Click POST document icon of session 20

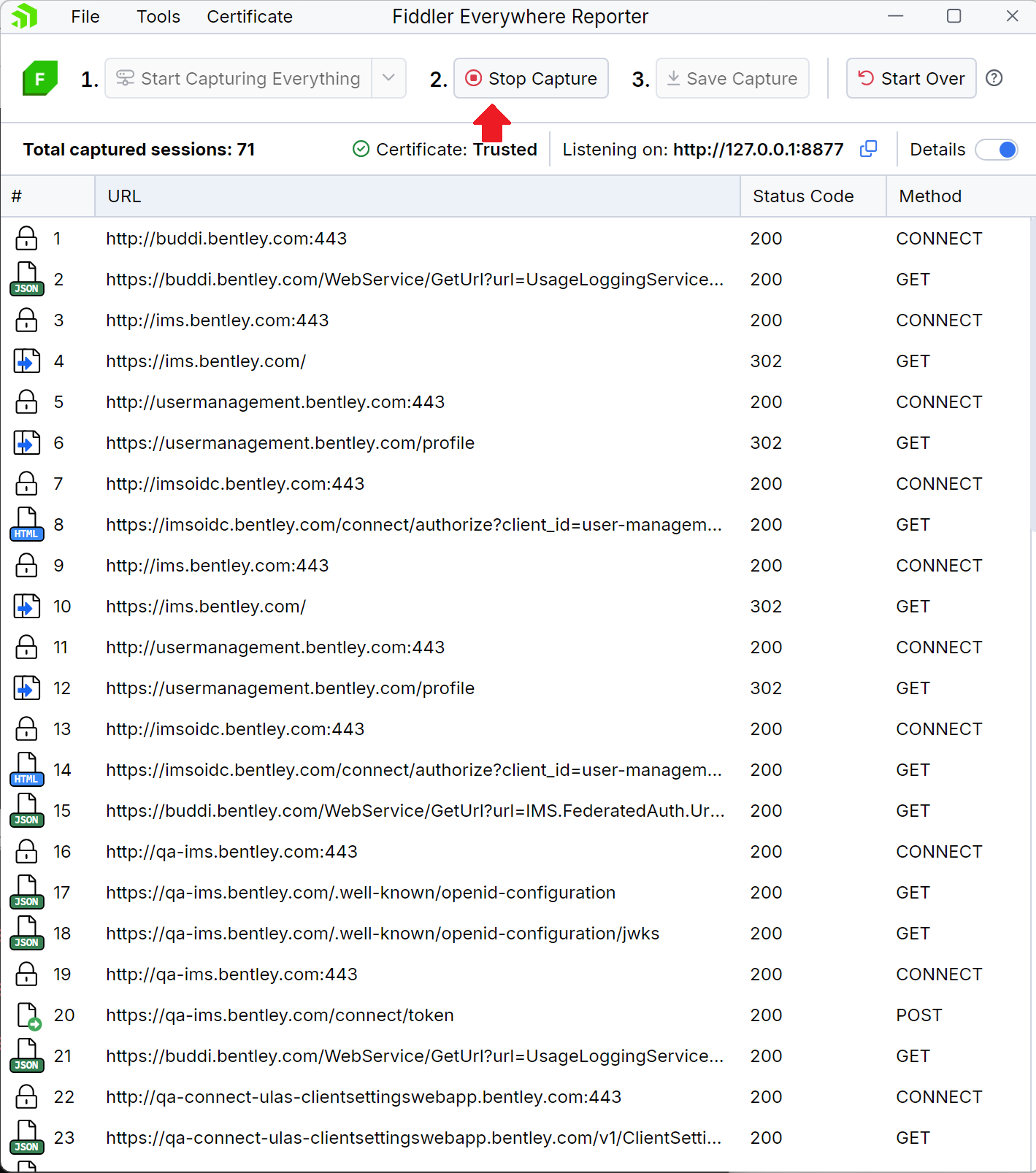tap(29, 1016)
